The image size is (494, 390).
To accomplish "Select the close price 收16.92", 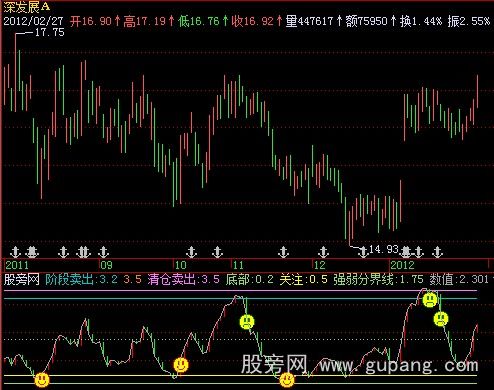I will point(253,21).
